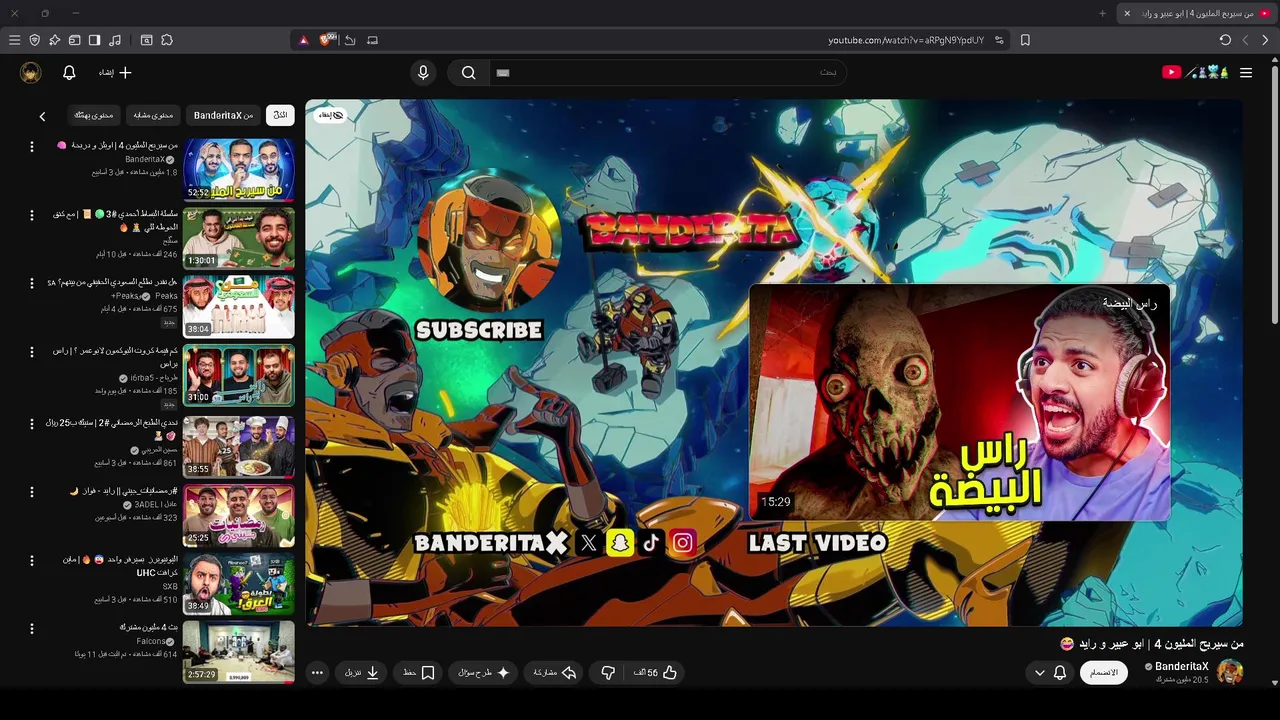Open the browser main menu icon
This screenshot has width=1280, height=720.
[x=14, y=40]
